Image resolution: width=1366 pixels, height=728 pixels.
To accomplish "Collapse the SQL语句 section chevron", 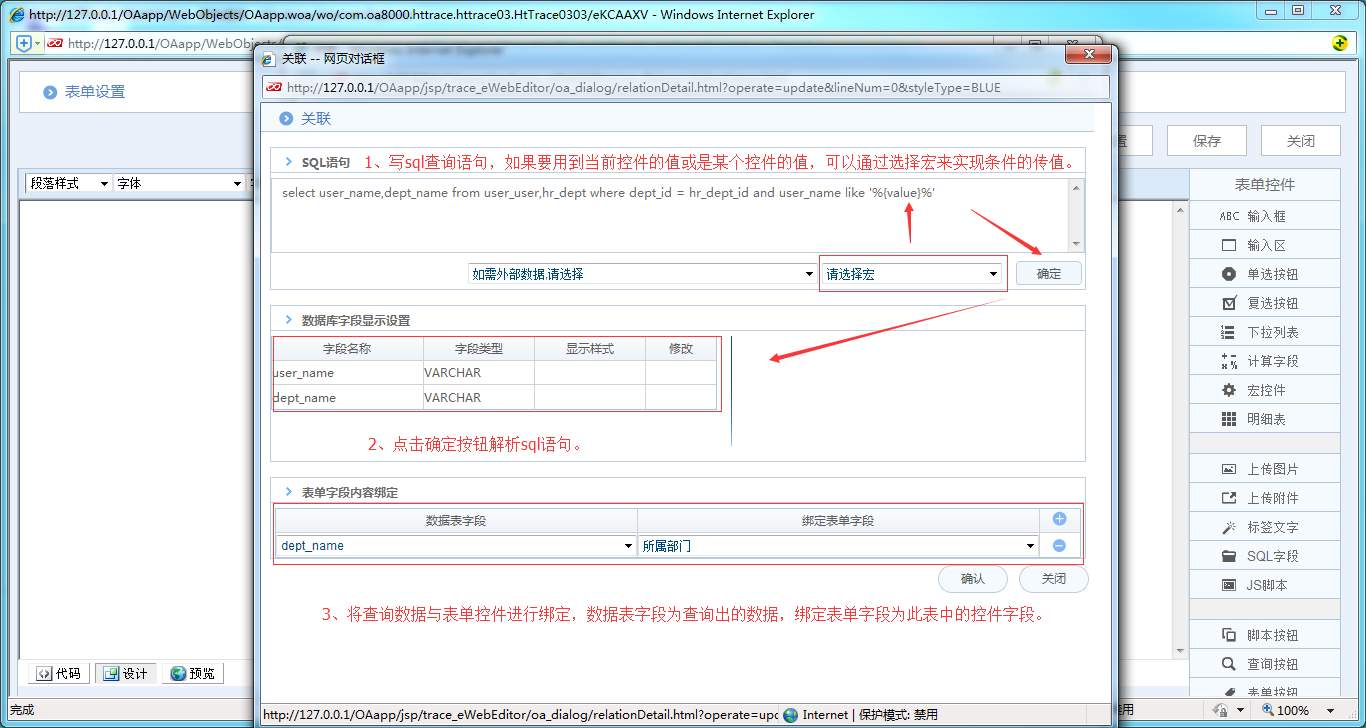I will click(288, 161).
